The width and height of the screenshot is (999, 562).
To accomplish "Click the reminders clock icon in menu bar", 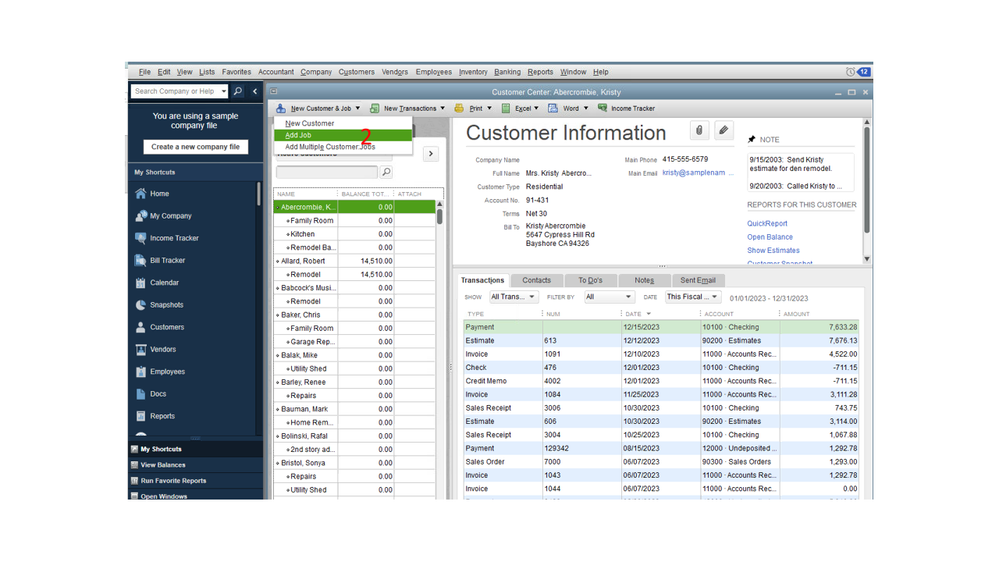I will (x=850, y=72).
